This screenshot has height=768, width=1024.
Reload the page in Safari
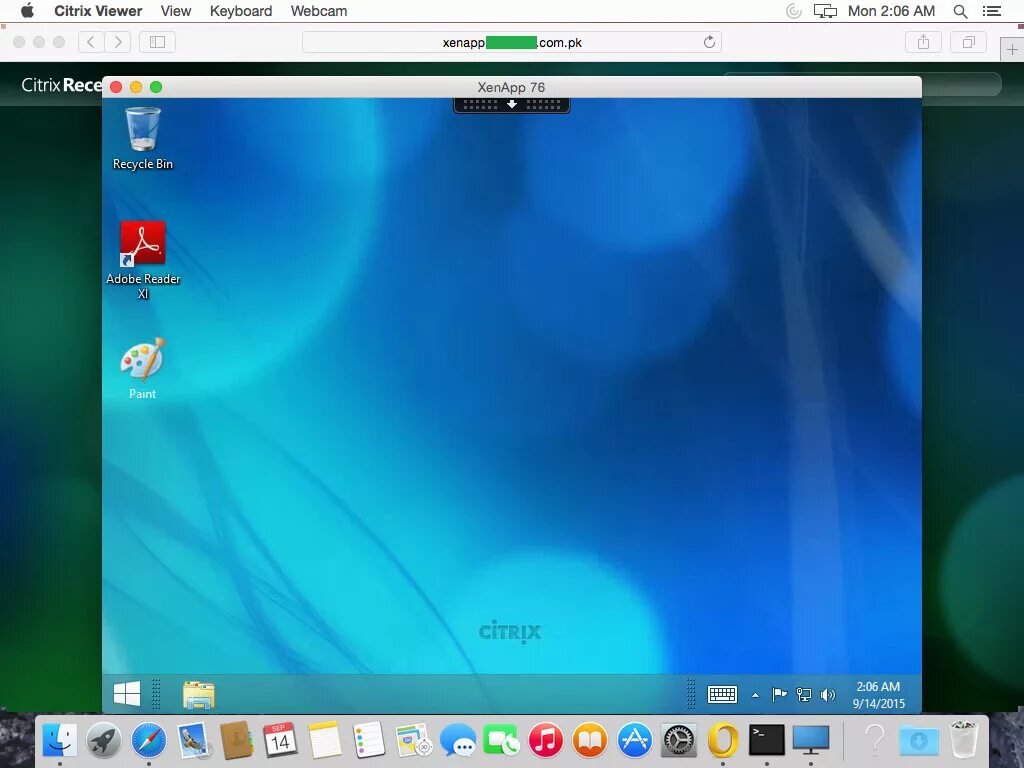[x=709, y=42]
